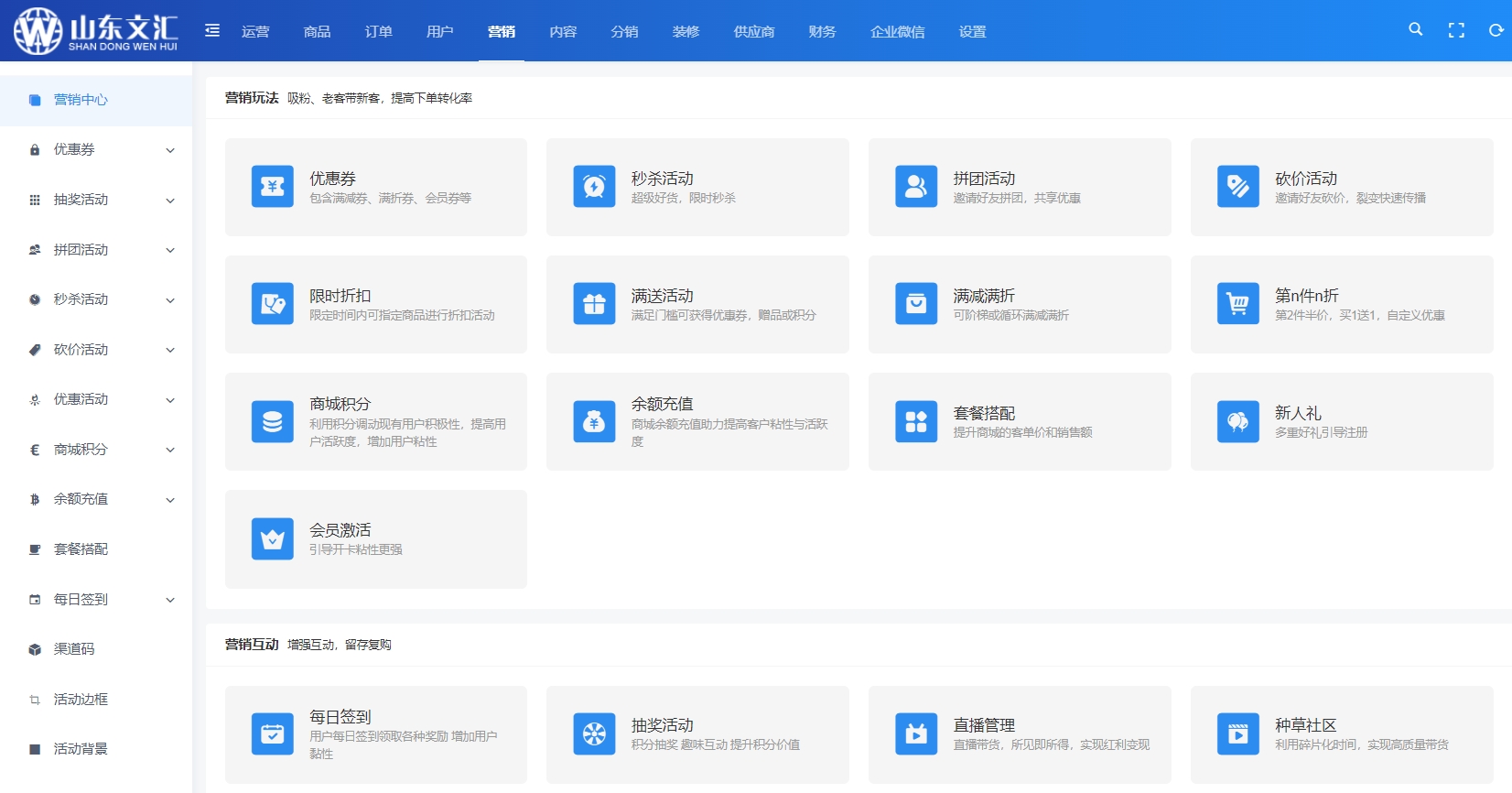Open the 限时折扣 card title

340,296
